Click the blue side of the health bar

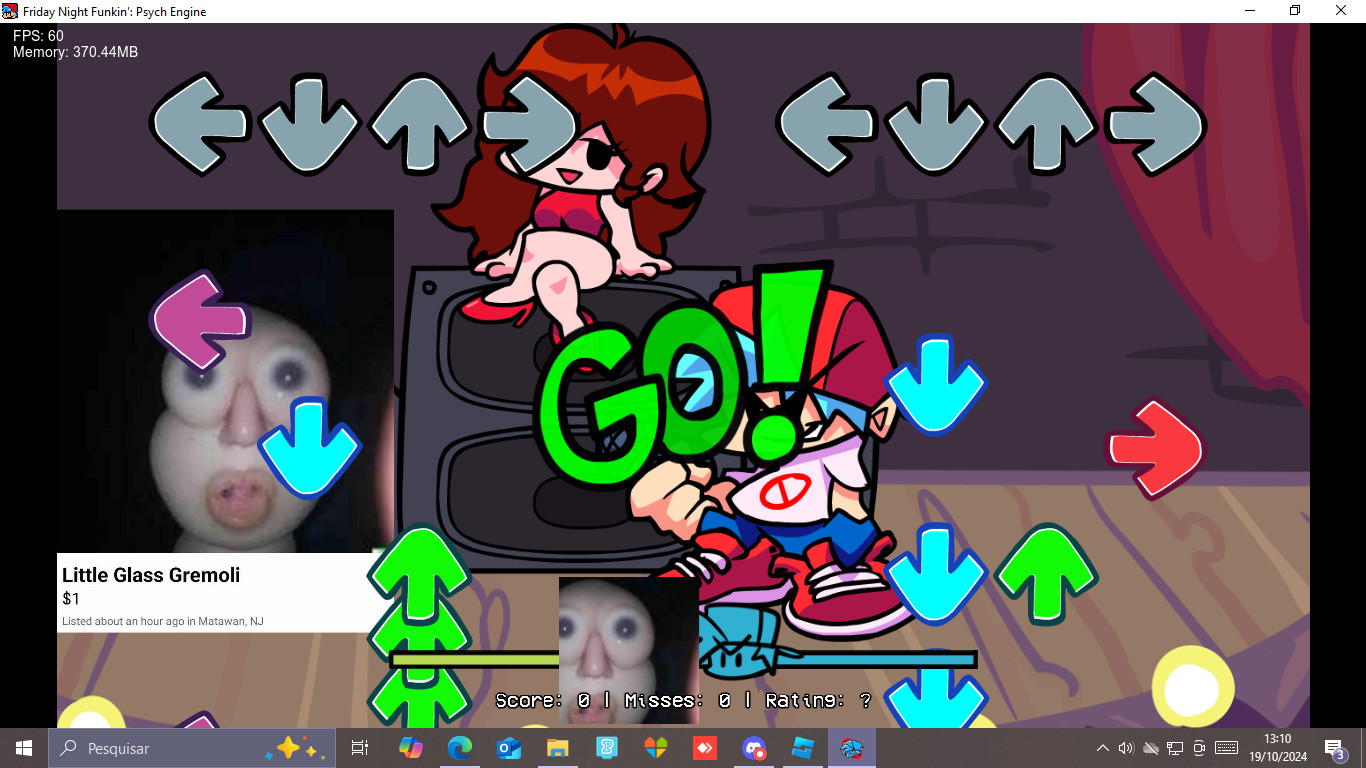tap(870, 660)
